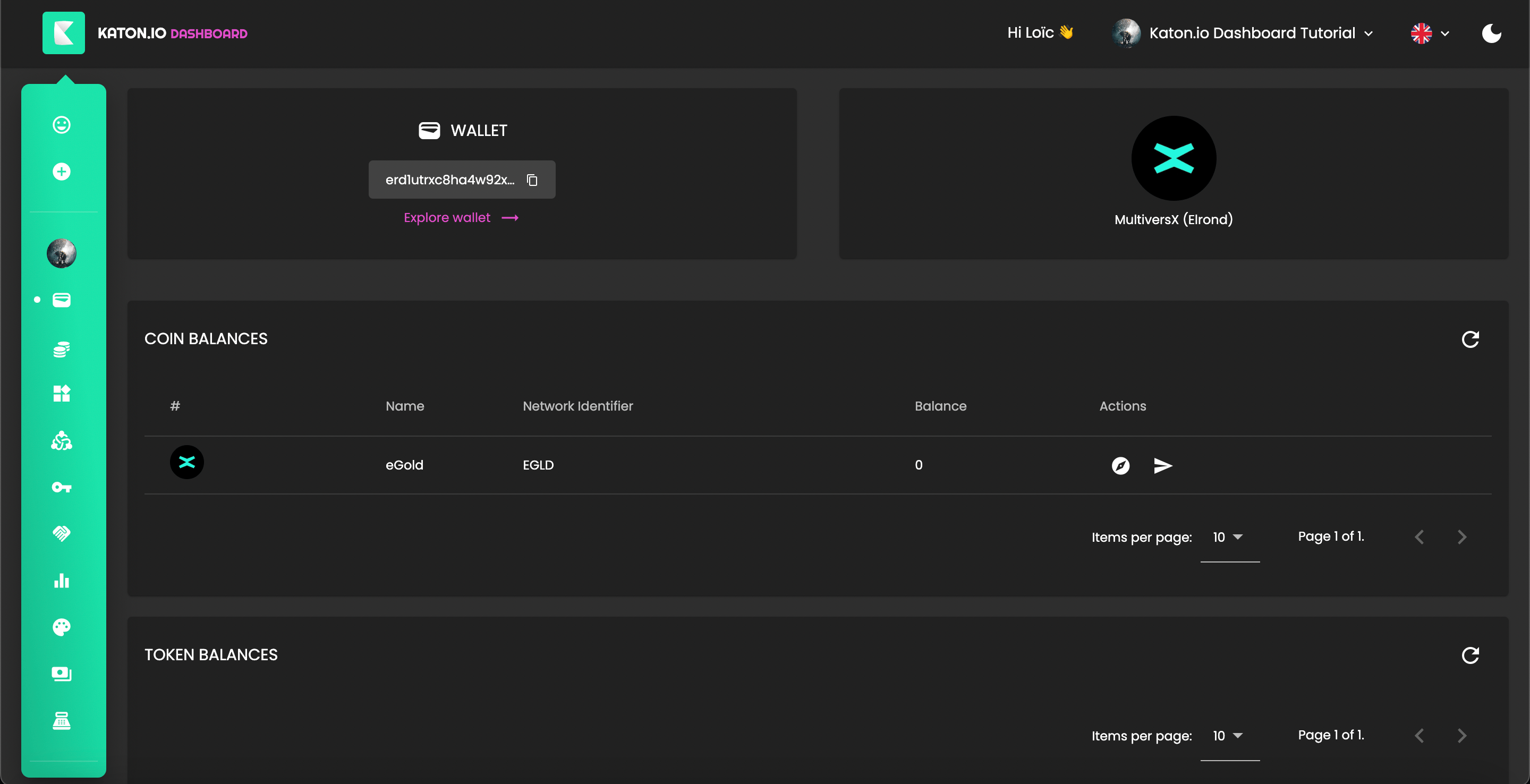Open the bar chart sidebar icon
The height and width of the screenshot is (784, 1530).
(62, 580)
